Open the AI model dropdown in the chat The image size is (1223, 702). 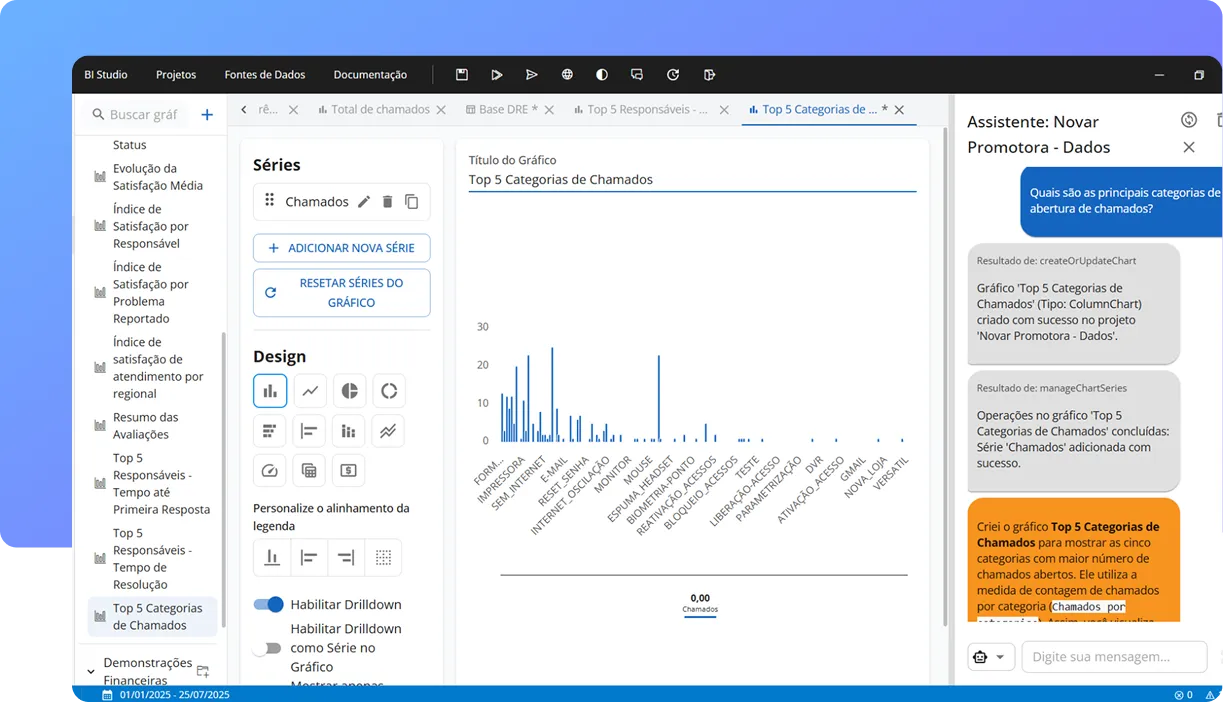click(991, 657)
